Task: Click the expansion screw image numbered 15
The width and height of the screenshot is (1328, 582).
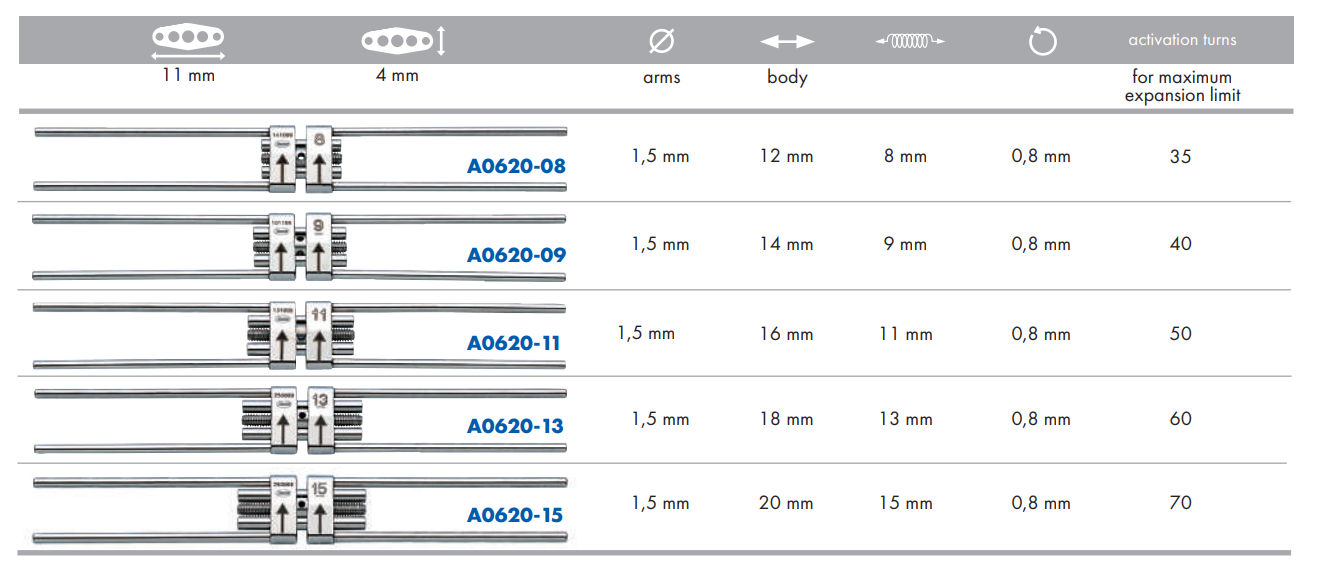Action: click(300, 509)
